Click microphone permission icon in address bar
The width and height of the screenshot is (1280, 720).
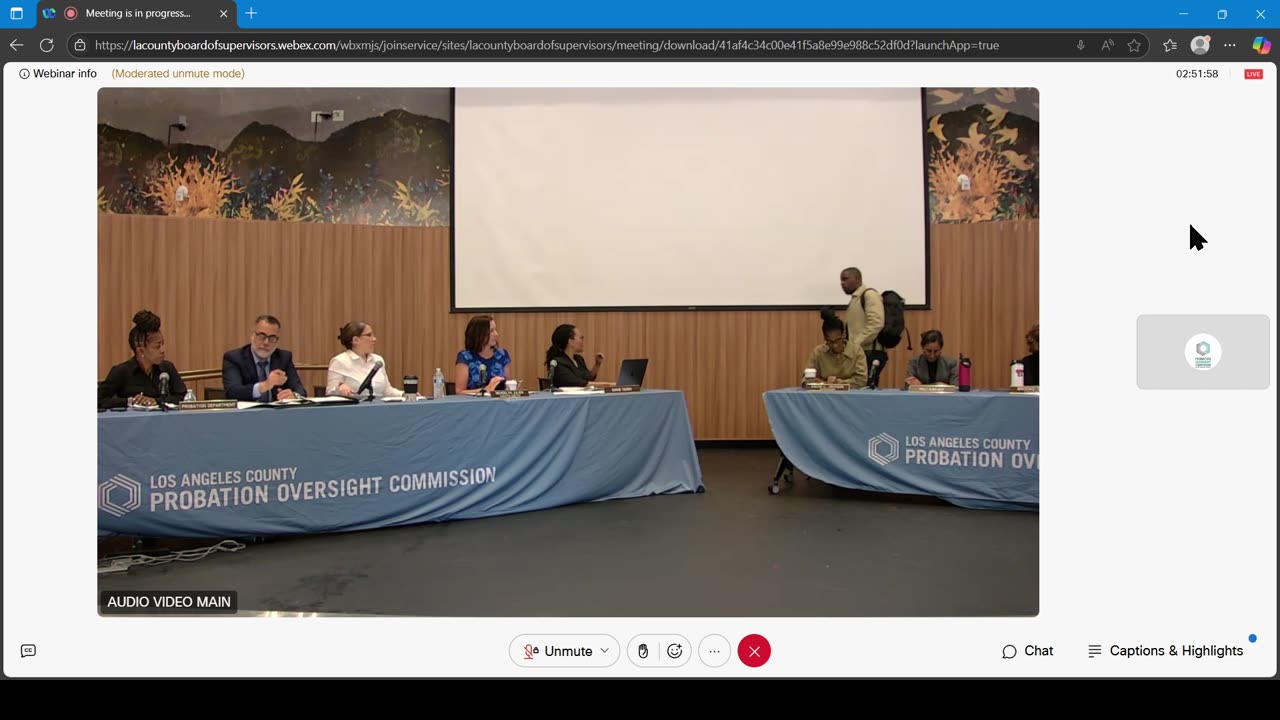(x=1081, y=45)
